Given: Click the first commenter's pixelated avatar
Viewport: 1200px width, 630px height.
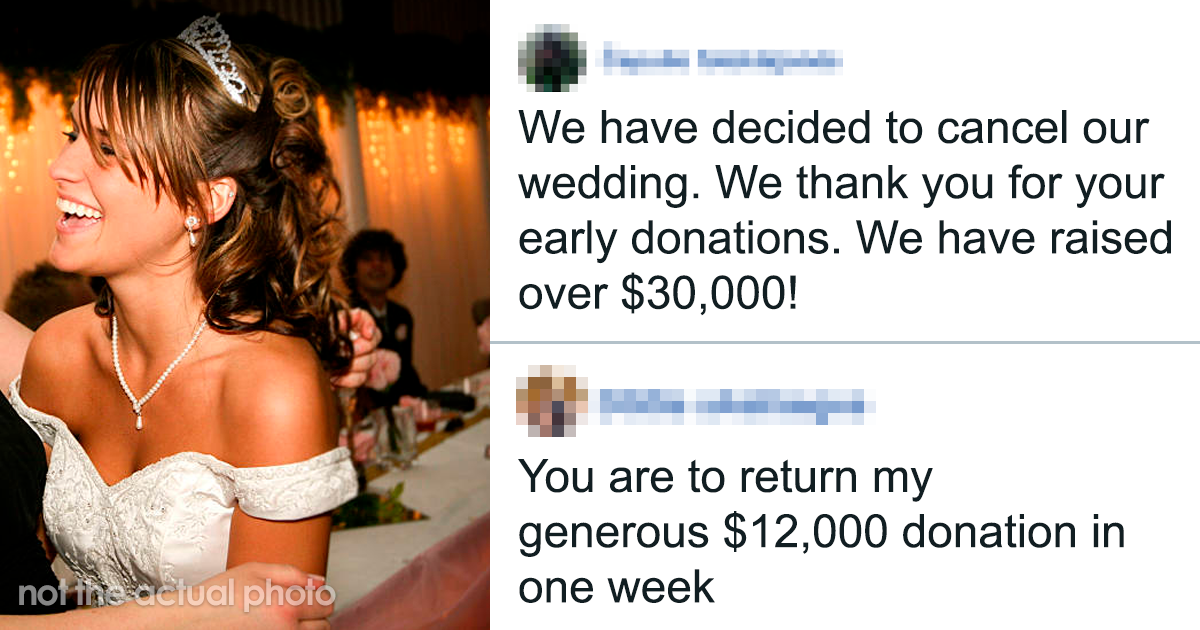Looking at the screenshot, I should (552, 60).
